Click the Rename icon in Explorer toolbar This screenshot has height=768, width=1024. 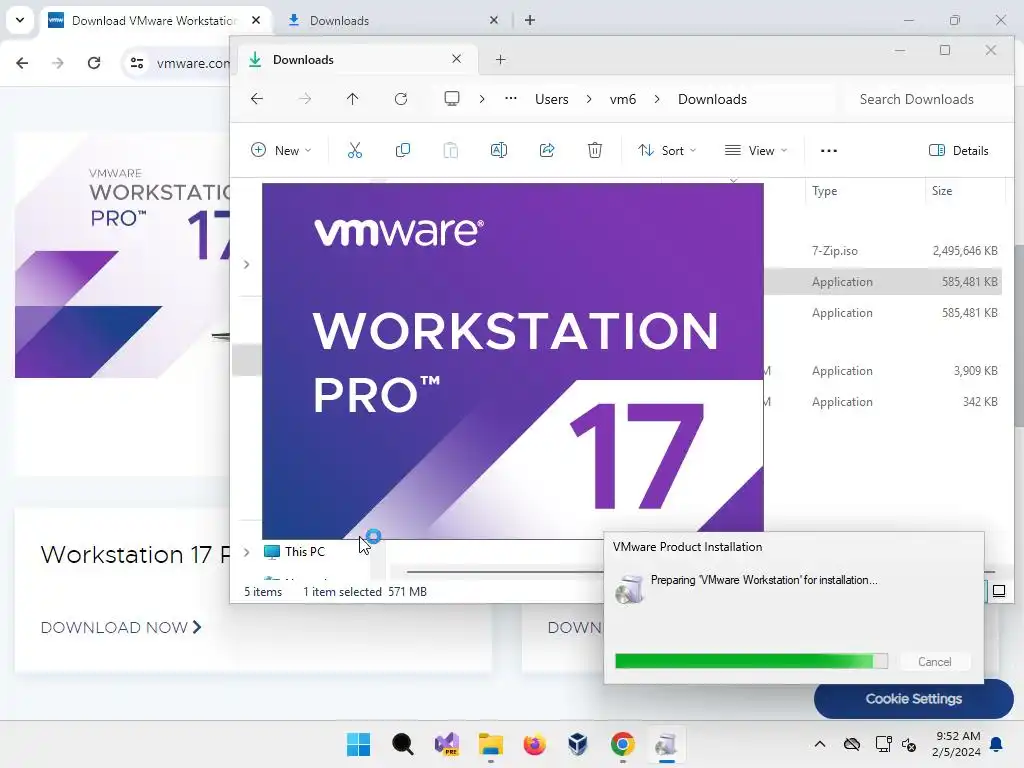click(498, 151)
